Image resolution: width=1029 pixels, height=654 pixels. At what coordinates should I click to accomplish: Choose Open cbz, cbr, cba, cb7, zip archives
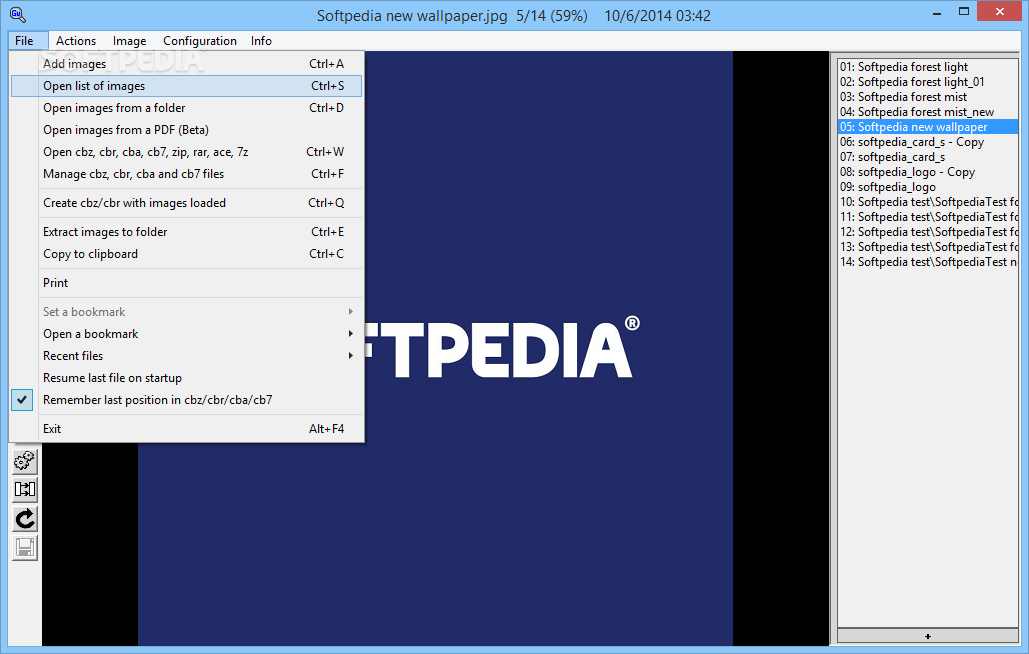click(x=187, y=152)
